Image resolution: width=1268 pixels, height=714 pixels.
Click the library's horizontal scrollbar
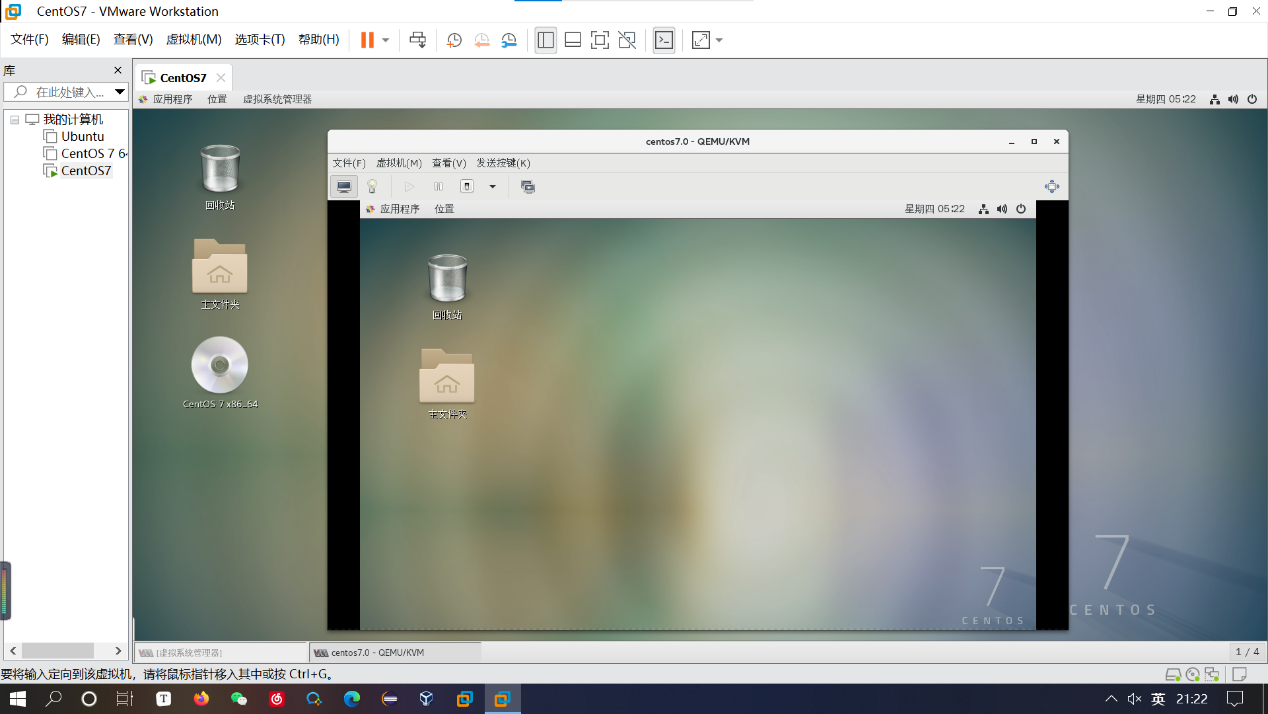(x=59, y=650)
